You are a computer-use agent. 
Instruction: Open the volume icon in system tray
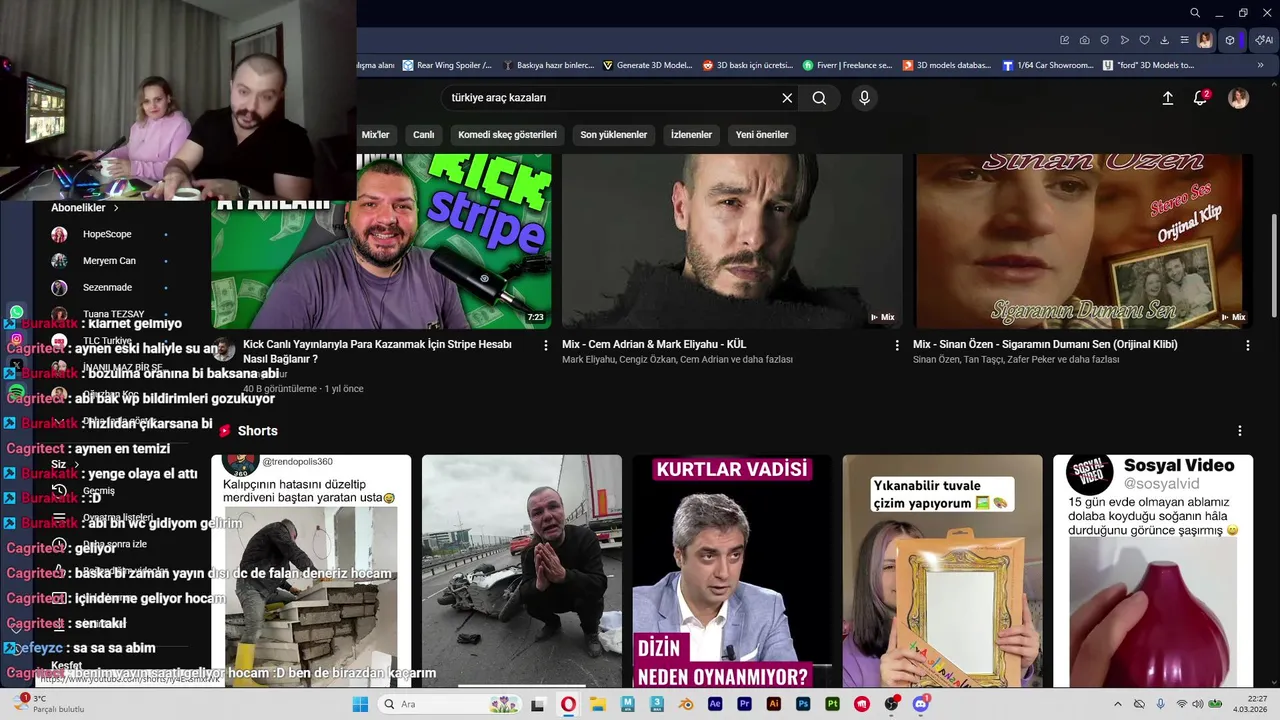[x=1199, y=704]
